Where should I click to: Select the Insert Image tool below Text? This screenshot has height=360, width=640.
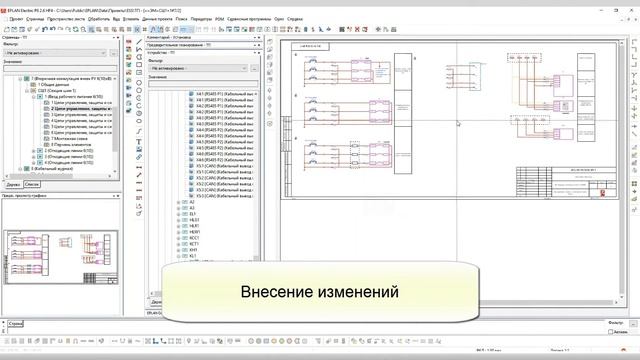pos(139,149)
